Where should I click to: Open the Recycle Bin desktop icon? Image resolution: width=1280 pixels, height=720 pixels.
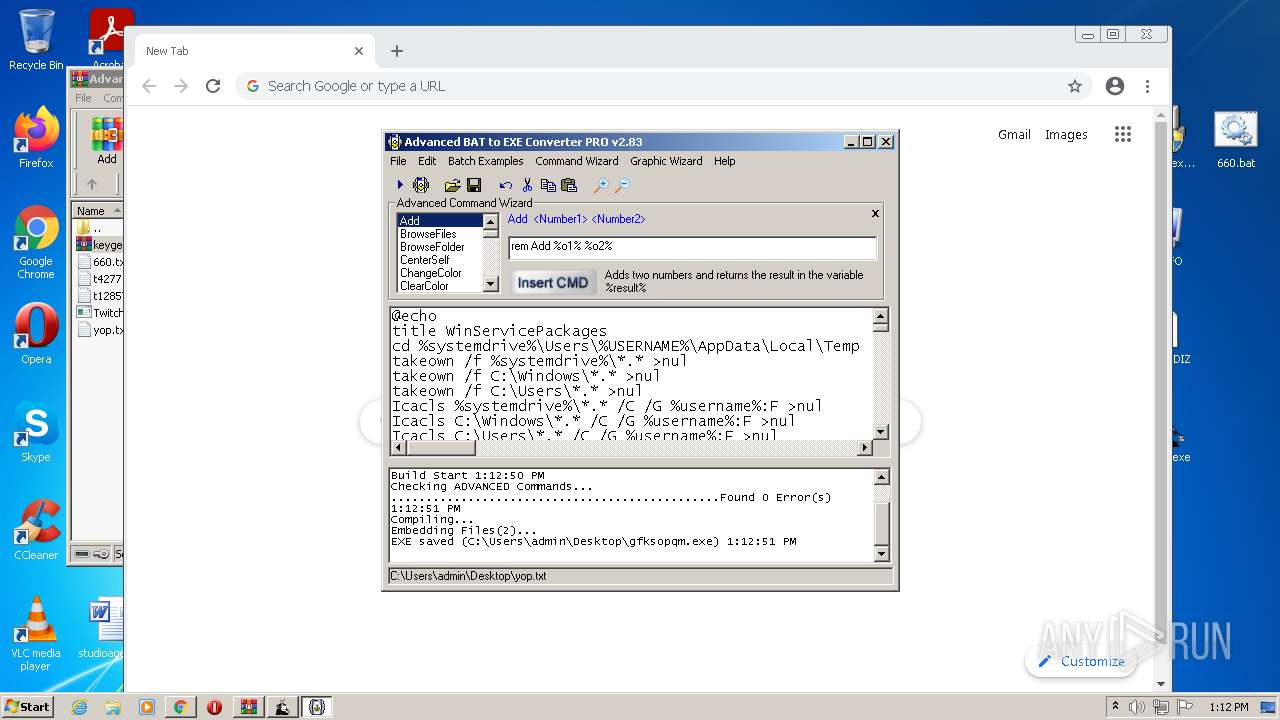coord(36,40)
